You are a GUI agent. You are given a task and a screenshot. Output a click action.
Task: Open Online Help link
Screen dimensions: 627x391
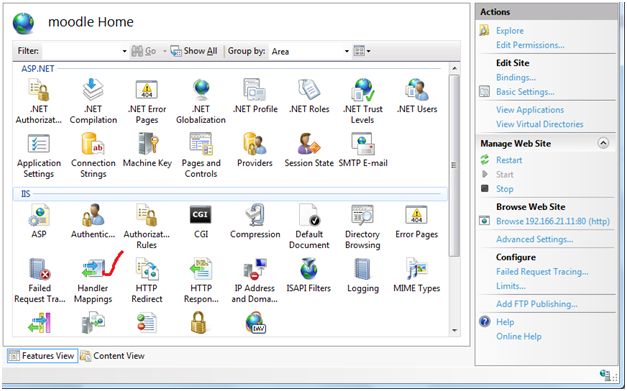click(519, 337)
